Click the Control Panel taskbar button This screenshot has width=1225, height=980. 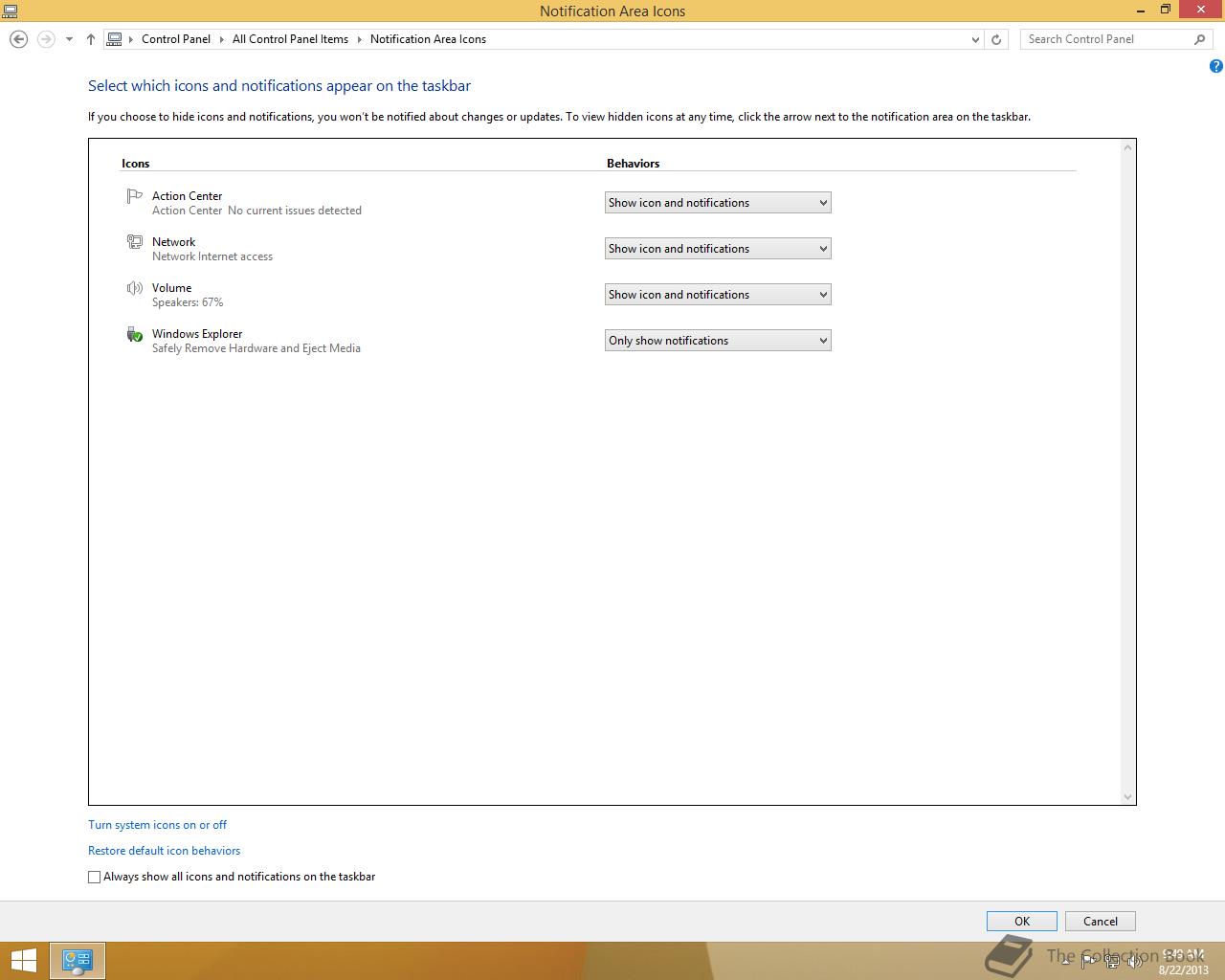[x=77, y=961]
